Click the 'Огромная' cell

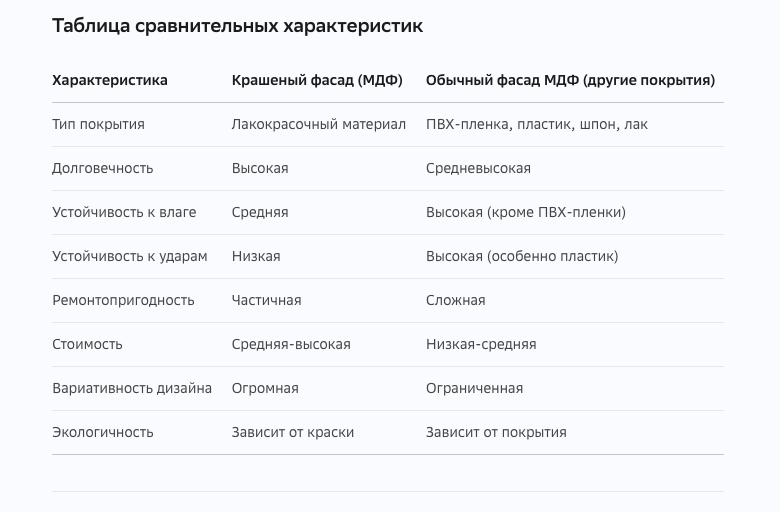pyautogui.click(x=265, y=389)
